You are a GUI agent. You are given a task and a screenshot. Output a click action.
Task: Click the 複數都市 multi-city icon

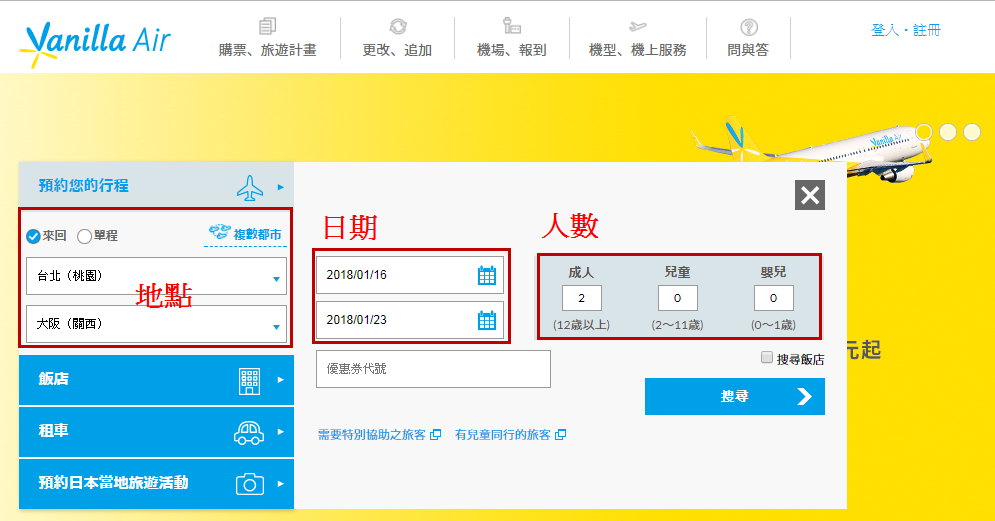[x=220, y=232]
